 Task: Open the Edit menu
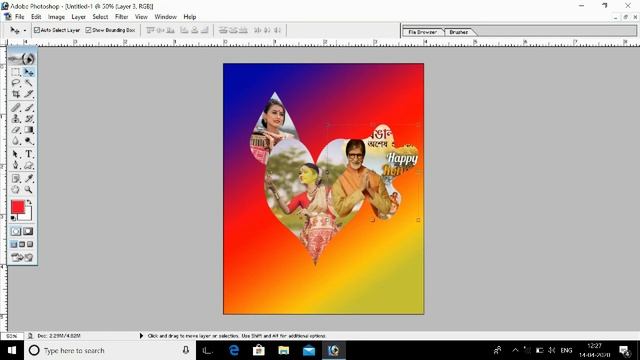pyautogui.click(x=36, y=17)
